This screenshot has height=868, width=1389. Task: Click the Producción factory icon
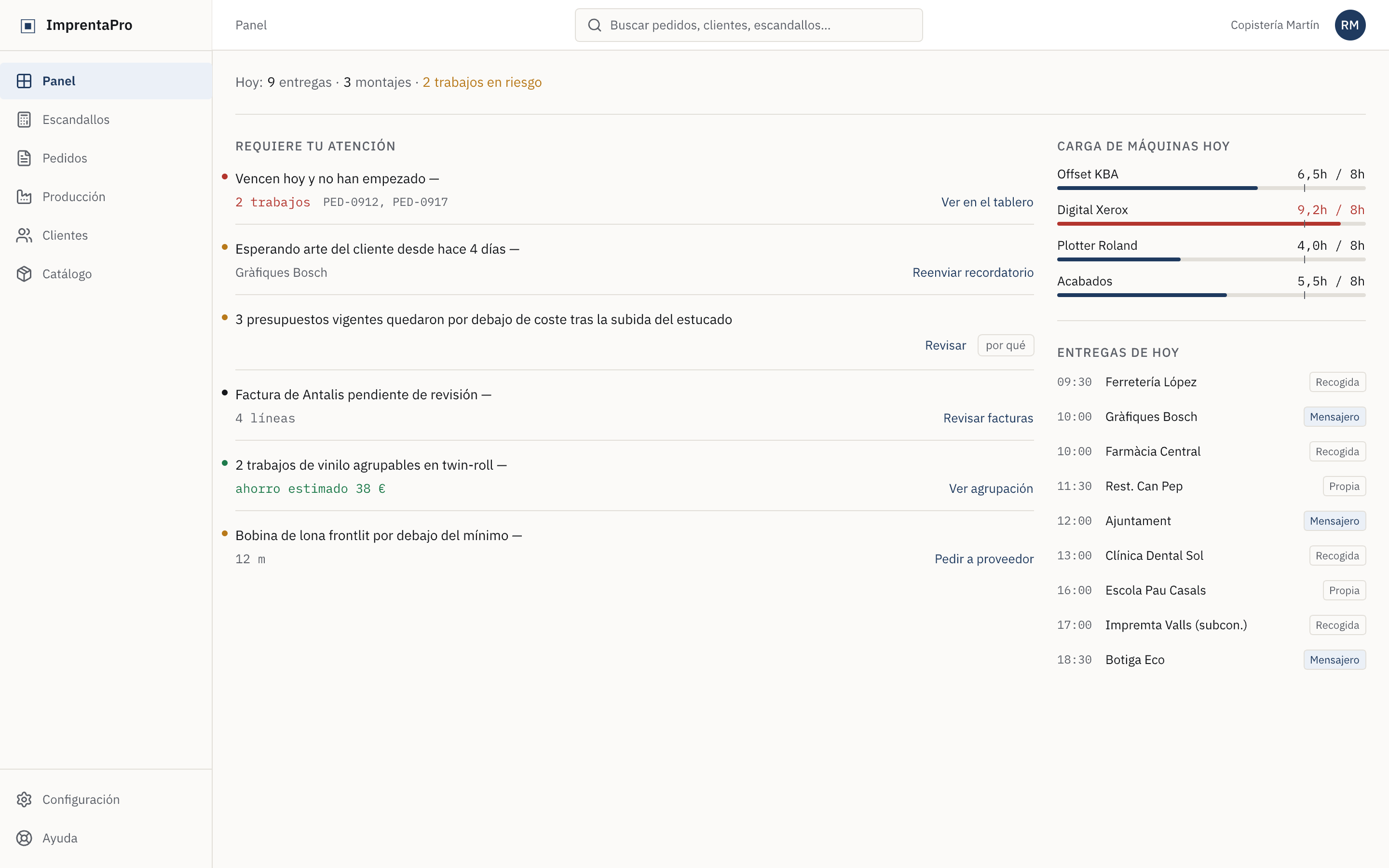24,196
